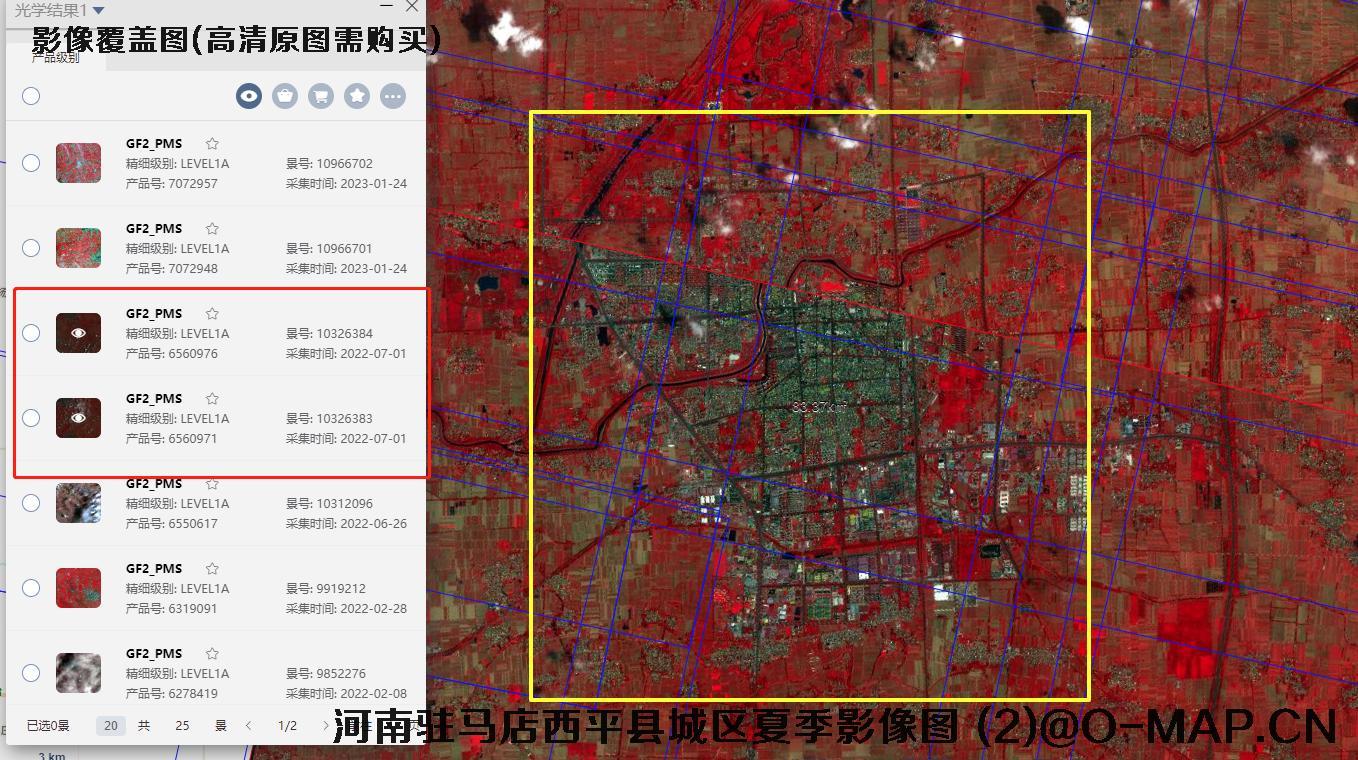The width and height of the screenshot is (1358, 760).
Task: Select the checkbox for product 6560971
Action: (x=31, y=418)
